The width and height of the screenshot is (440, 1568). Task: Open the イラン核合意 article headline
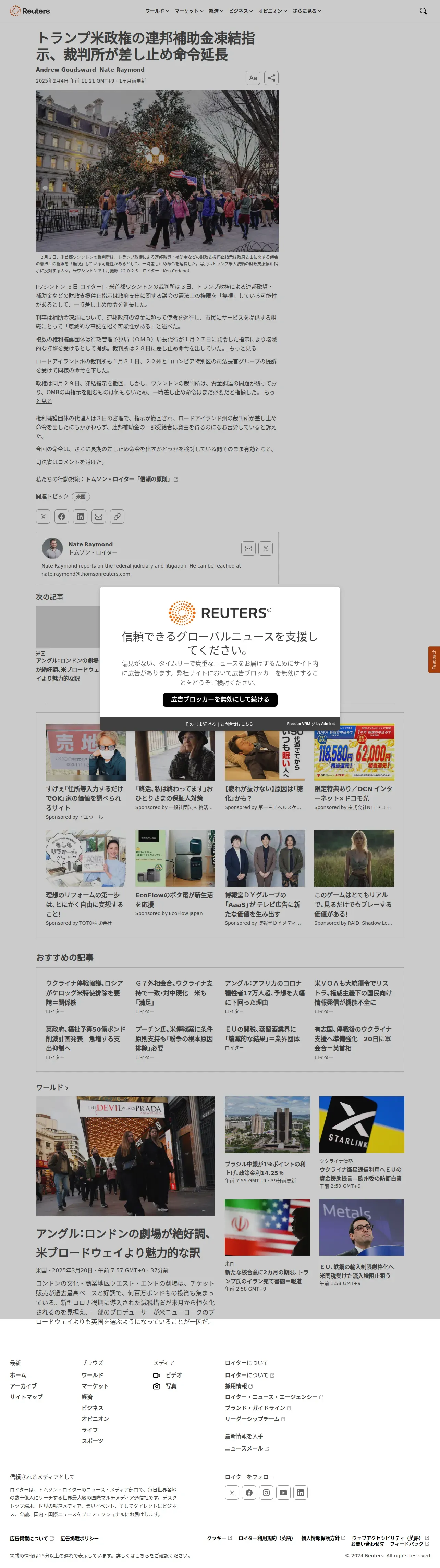click(x=266, y=1277)
